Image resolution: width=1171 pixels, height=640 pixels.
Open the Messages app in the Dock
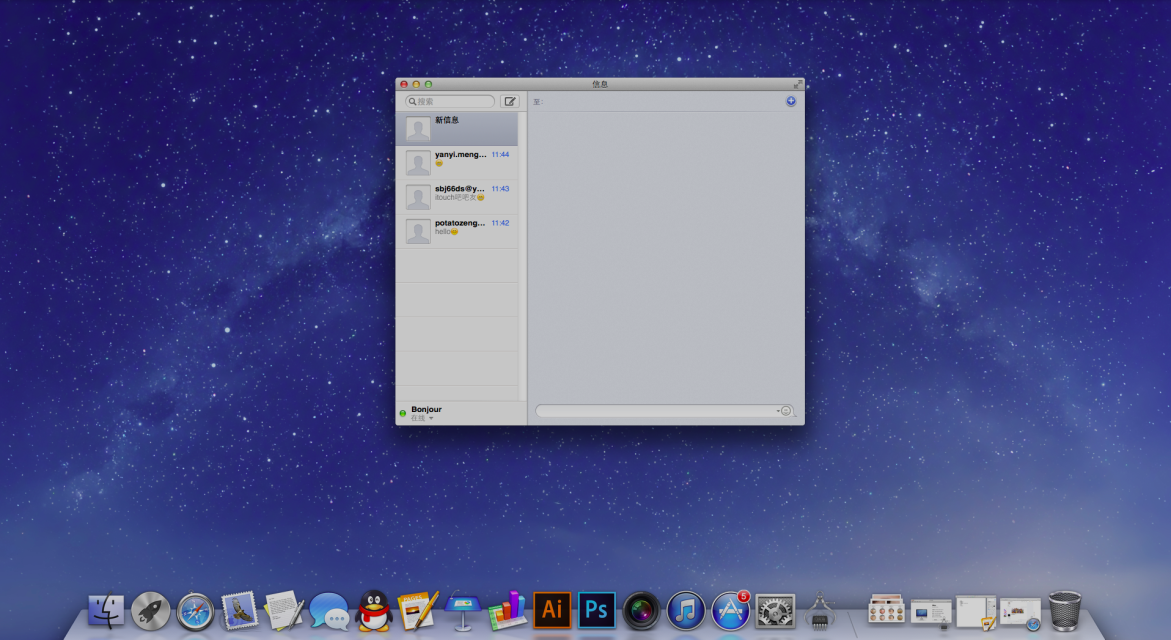pyautogui.click(x=329, y=611)
